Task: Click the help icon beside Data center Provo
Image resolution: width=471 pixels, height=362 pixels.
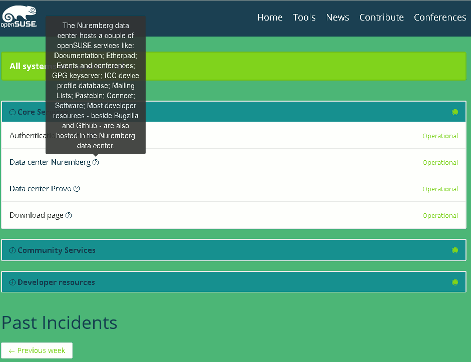Action: click(x=77, y=189)
